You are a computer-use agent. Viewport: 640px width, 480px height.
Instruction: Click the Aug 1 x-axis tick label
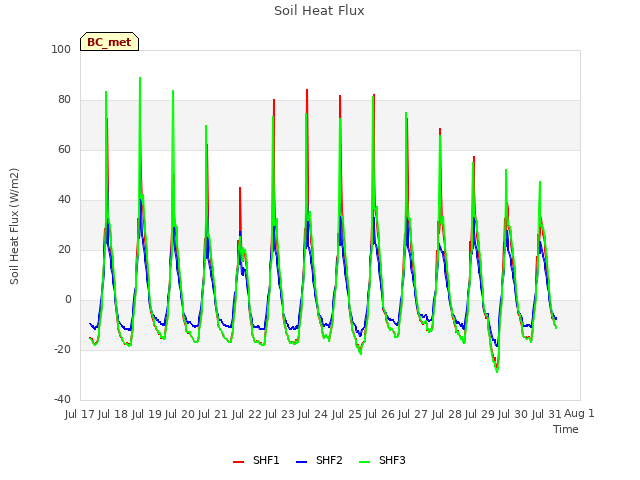[x=579, y=414]
